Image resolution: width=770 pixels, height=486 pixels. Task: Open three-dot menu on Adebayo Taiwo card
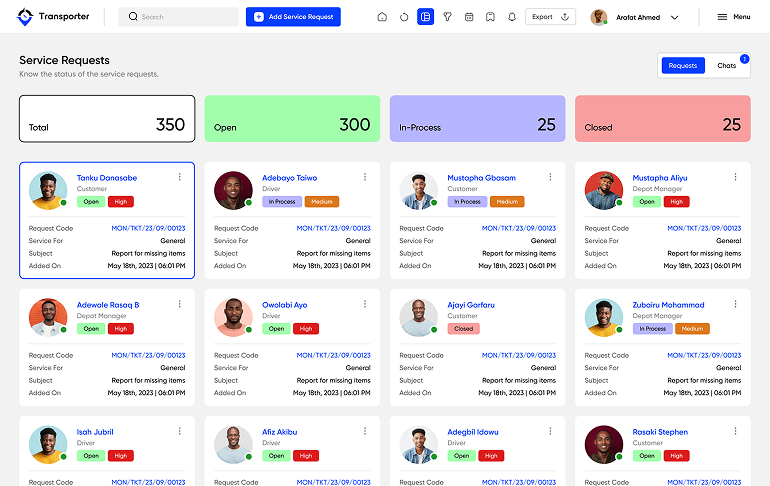click(365, 177)
